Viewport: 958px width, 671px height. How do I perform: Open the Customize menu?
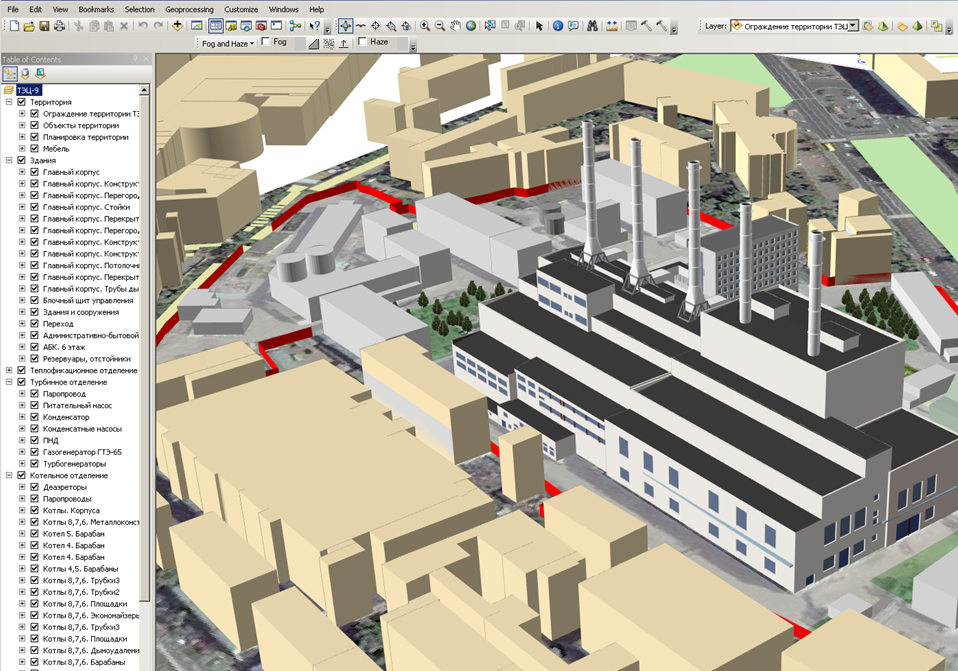241,9
